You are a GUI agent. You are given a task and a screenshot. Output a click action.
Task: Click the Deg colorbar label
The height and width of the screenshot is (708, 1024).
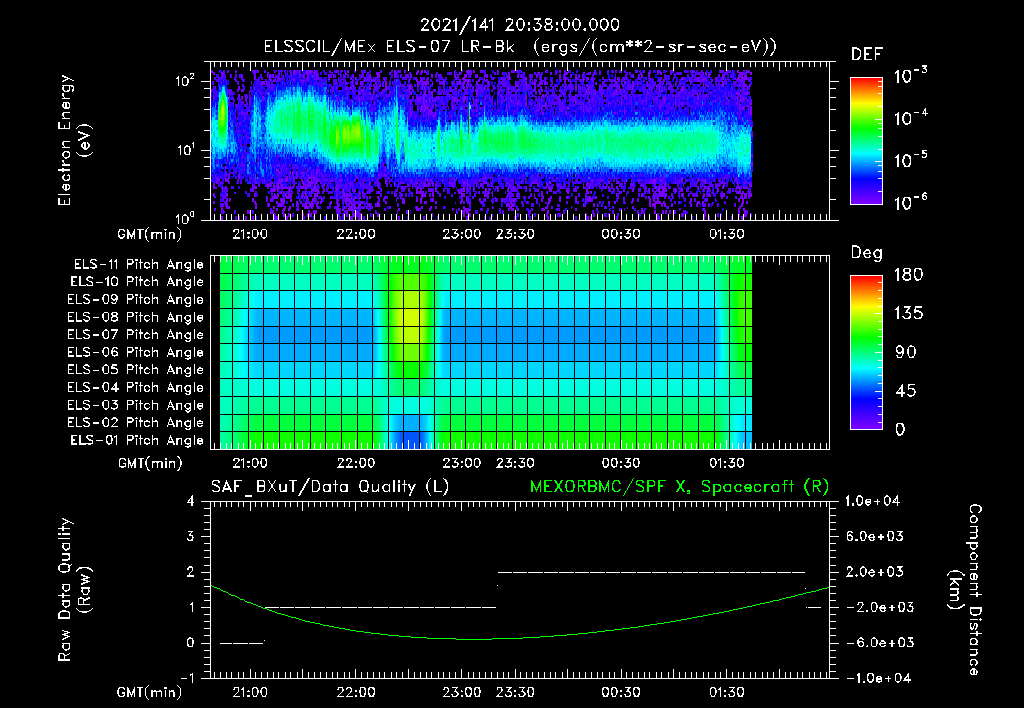pyautogui.click(x=867, y=253)
